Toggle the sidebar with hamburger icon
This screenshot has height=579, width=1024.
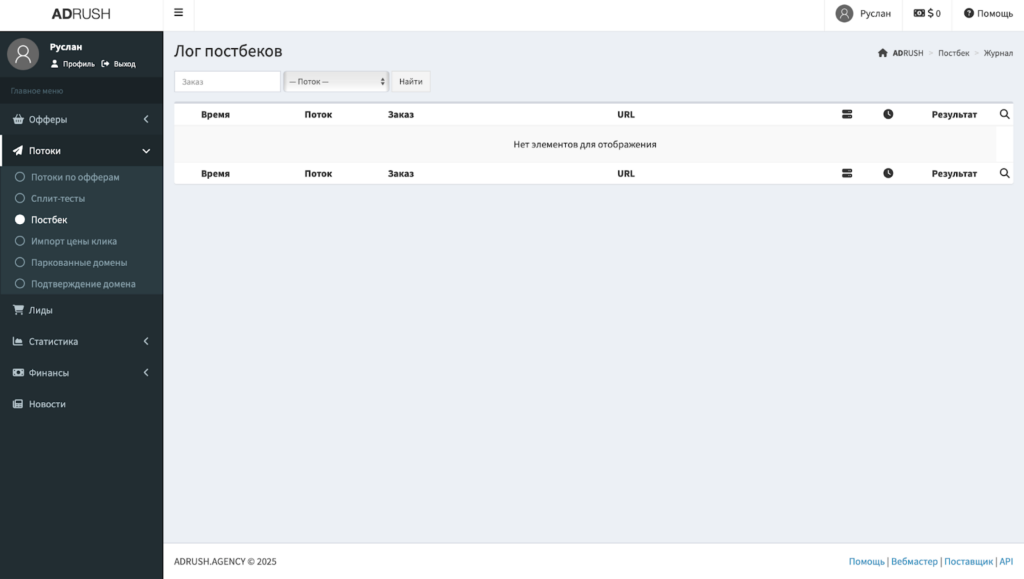pyautogui.click(x=178, y=13)
